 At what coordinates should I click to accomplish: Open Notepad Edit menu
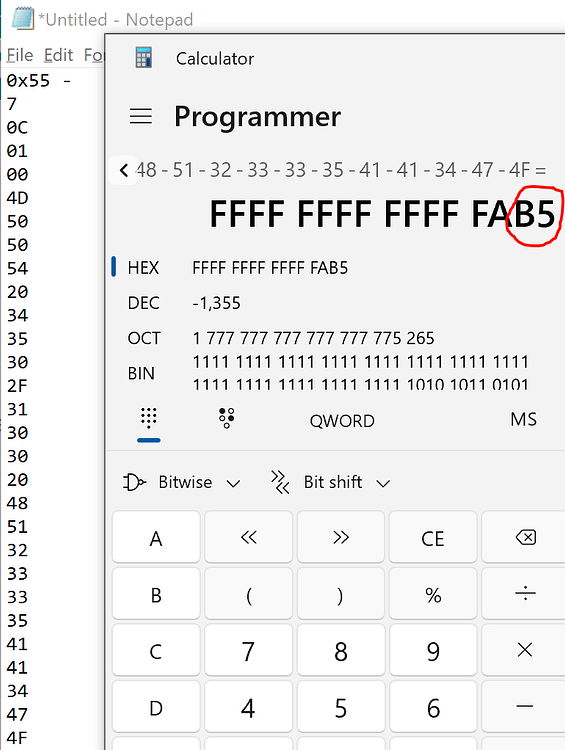click(x=58, y=55)
